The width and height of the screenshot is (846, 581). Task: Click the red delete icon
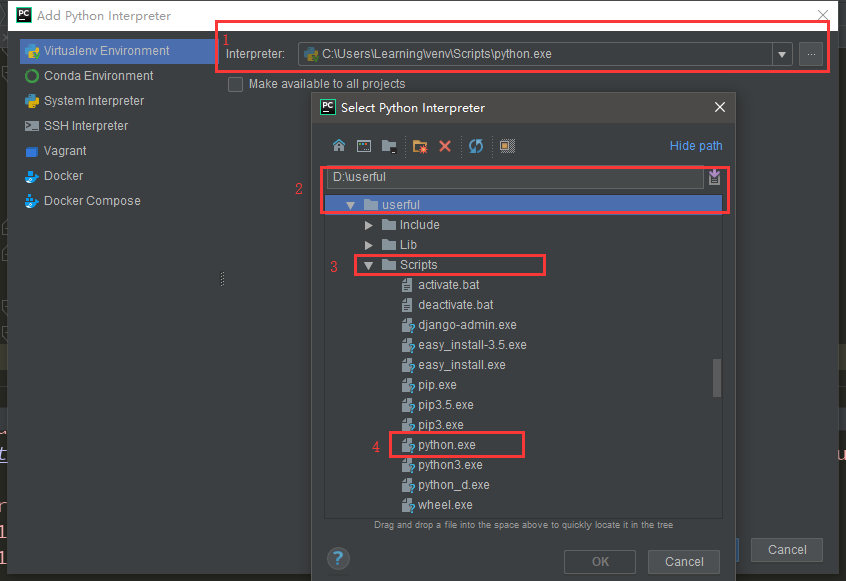click(445, 146)
